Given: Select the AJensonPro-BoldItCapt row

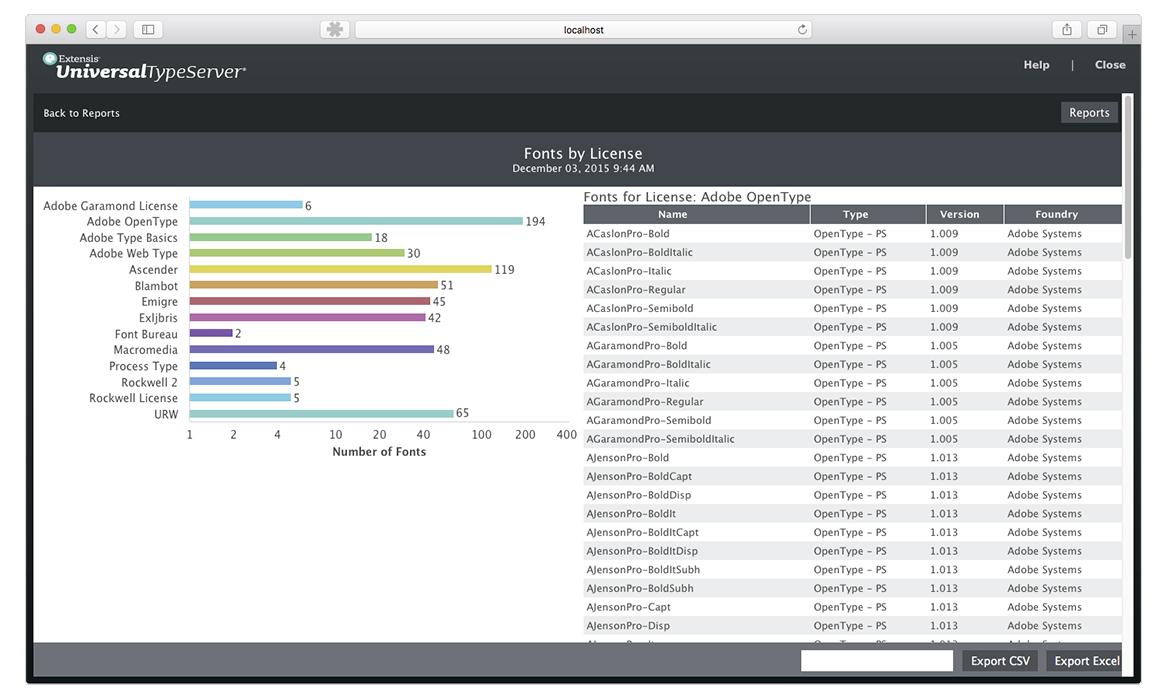Looking at the screenshot, I should click(x=852, y=532).
